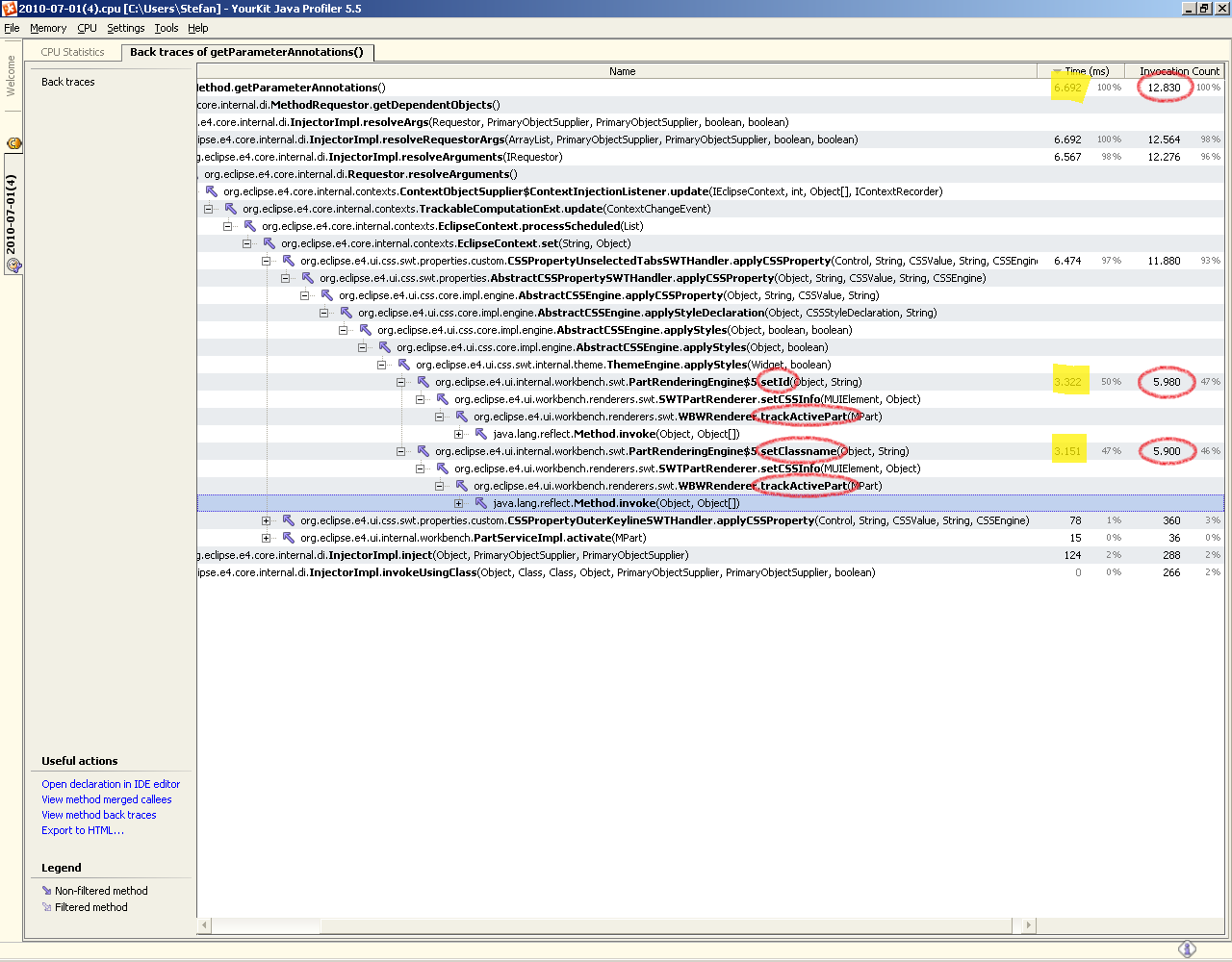Viewport: 1232px width, 962px height.
Task: Click the status icon at bottom right corner
Action: pos(1187,949)
